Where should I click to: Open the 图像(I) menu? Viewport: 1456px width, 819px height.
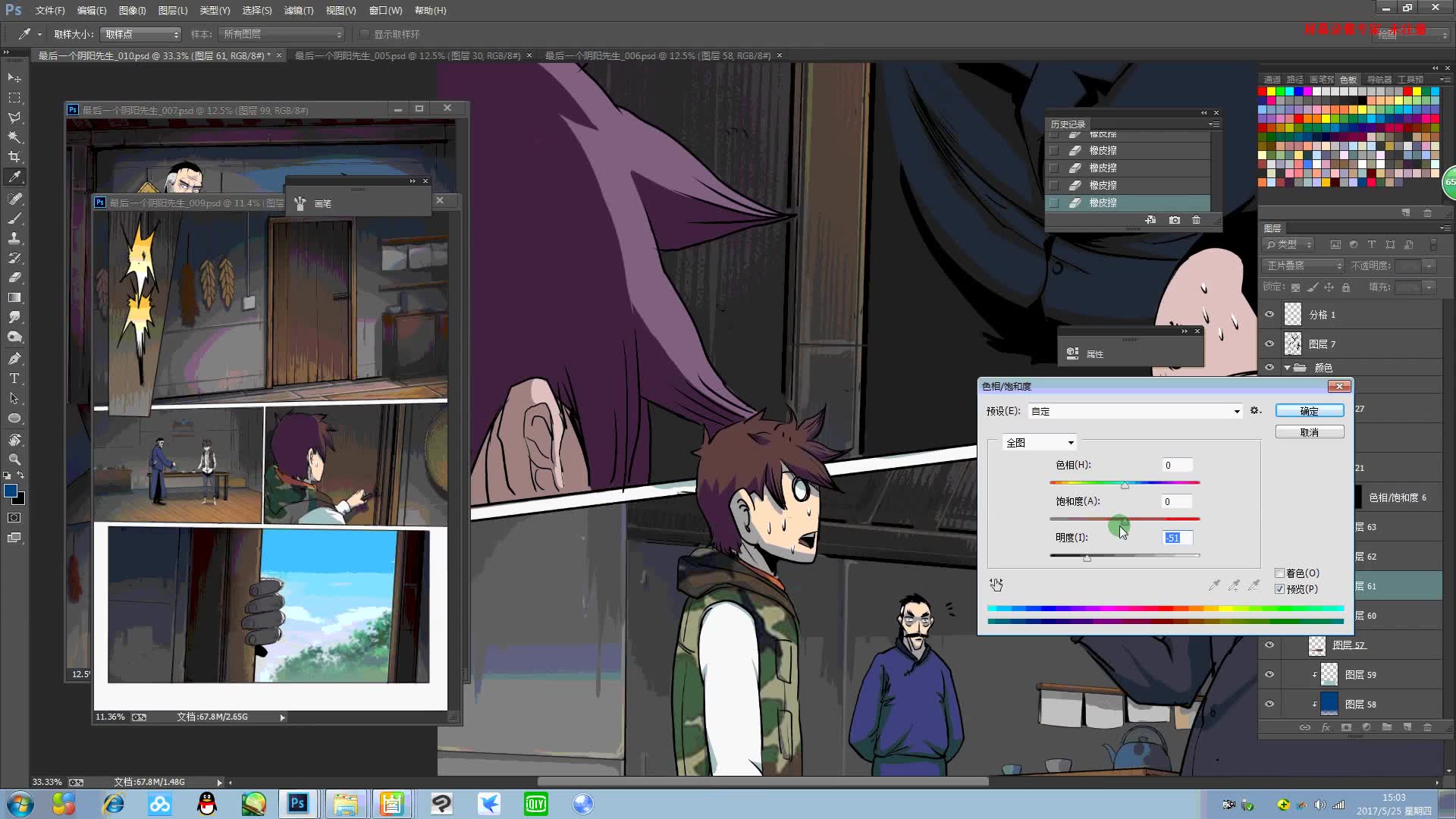point(132,11)
